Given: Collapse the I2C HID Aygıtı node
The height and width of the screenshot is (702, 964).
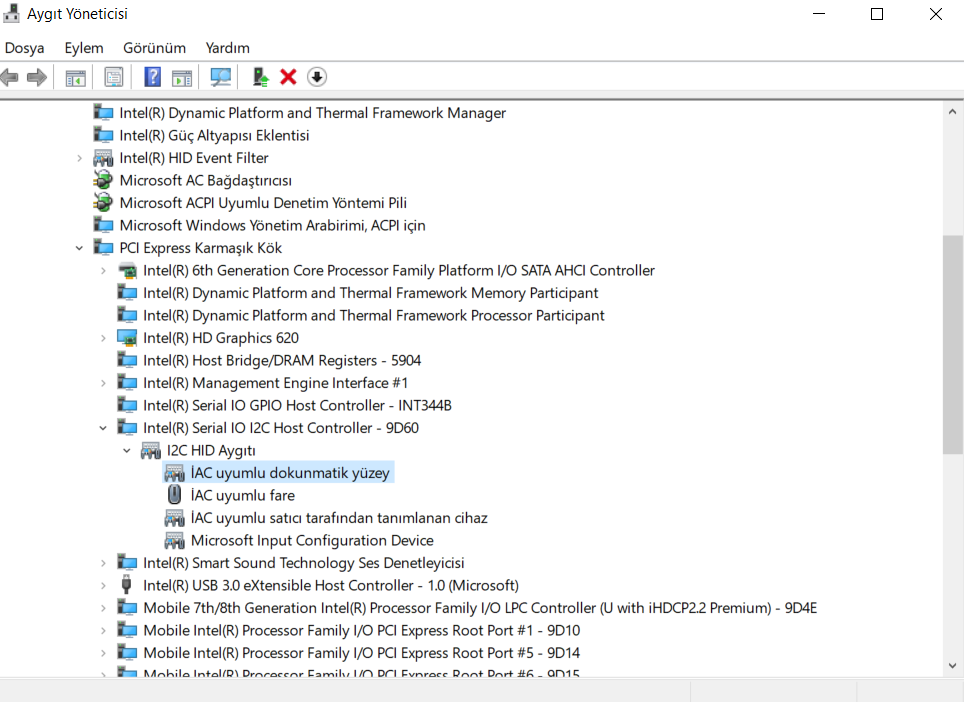Looking at the screenshot, I should [x=127, y=451].
